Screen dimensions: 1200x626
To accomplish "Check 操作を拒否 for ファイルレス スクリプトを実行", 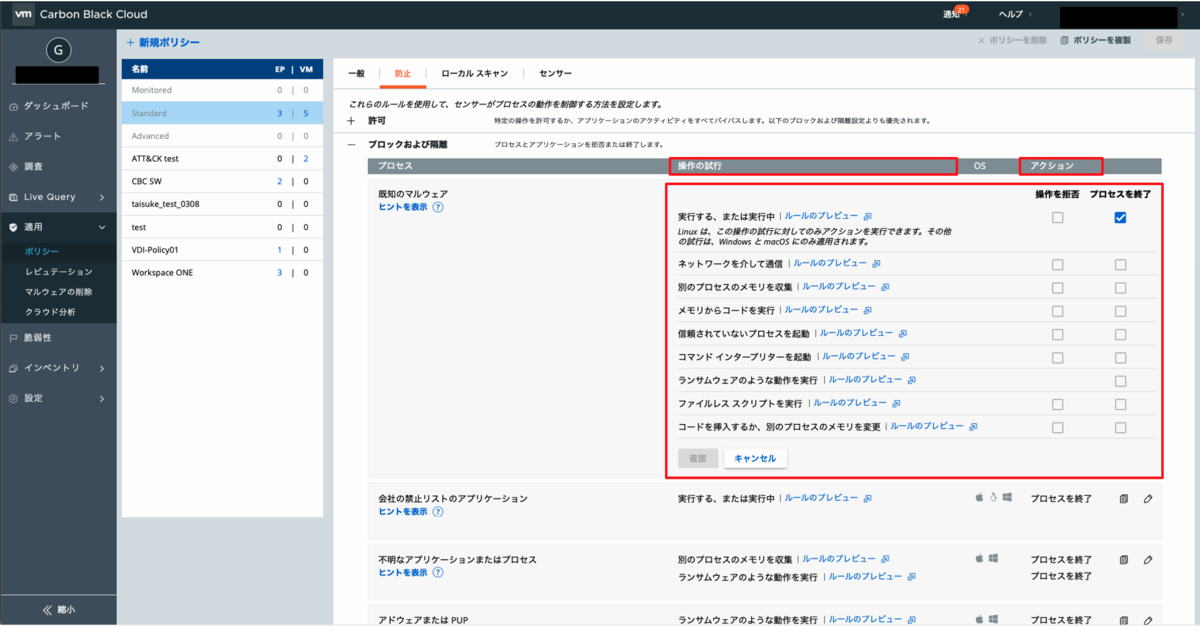I will point(1057,404).
